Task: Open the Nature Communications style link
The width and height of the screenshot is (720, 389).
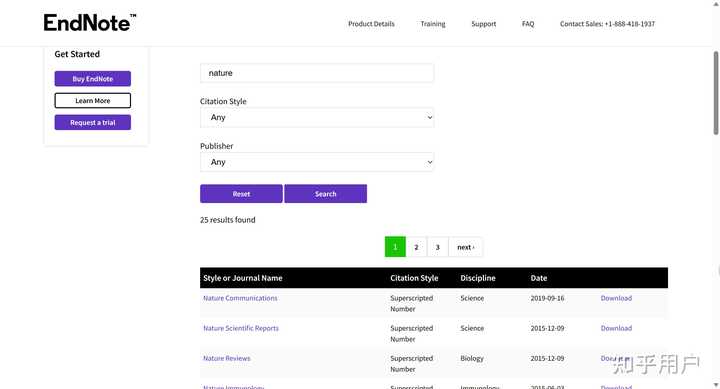Action: (240, 298)
